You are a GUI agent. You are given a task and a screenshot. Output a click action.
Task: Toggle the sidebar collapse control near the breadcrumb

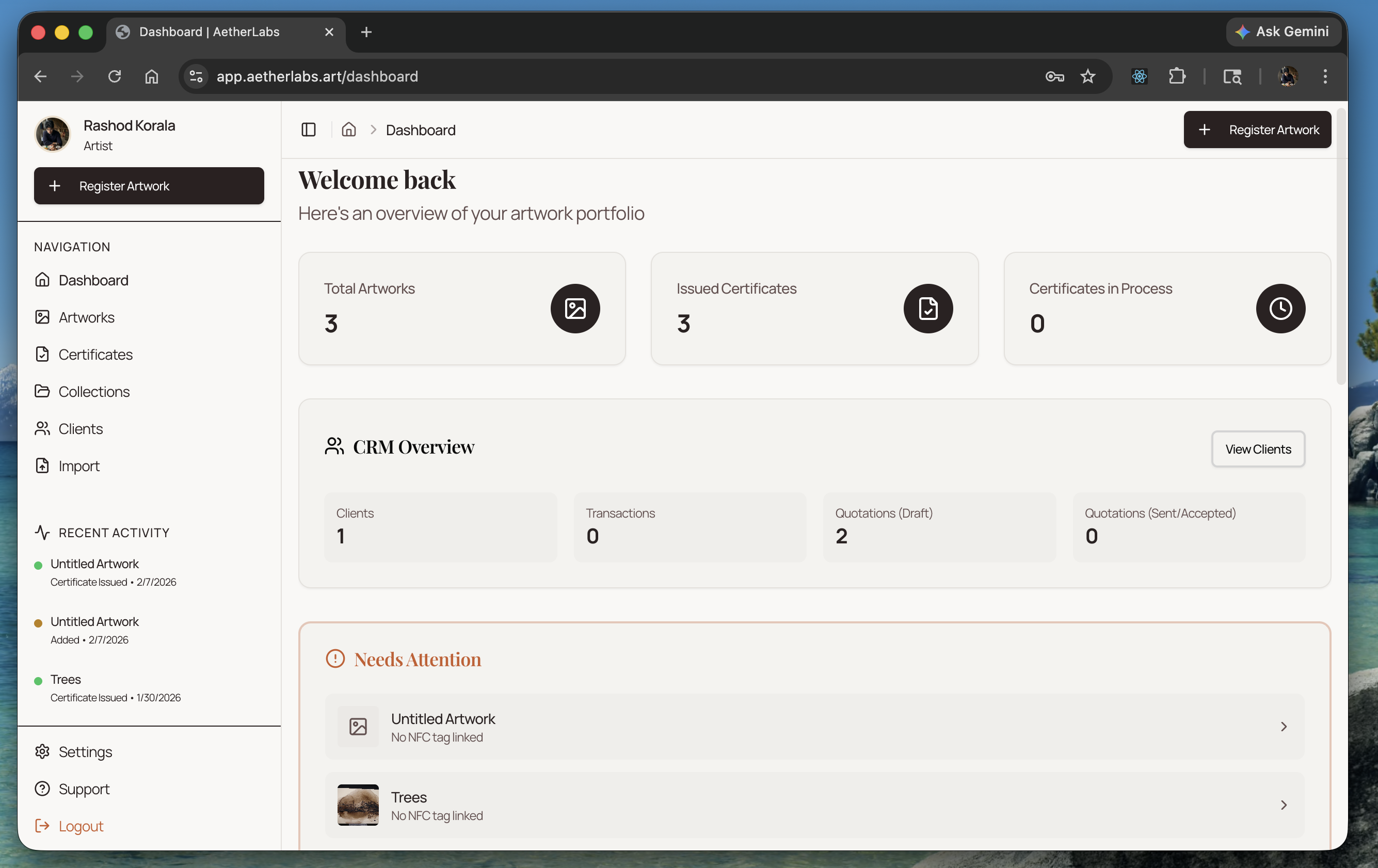coord(309,130)
